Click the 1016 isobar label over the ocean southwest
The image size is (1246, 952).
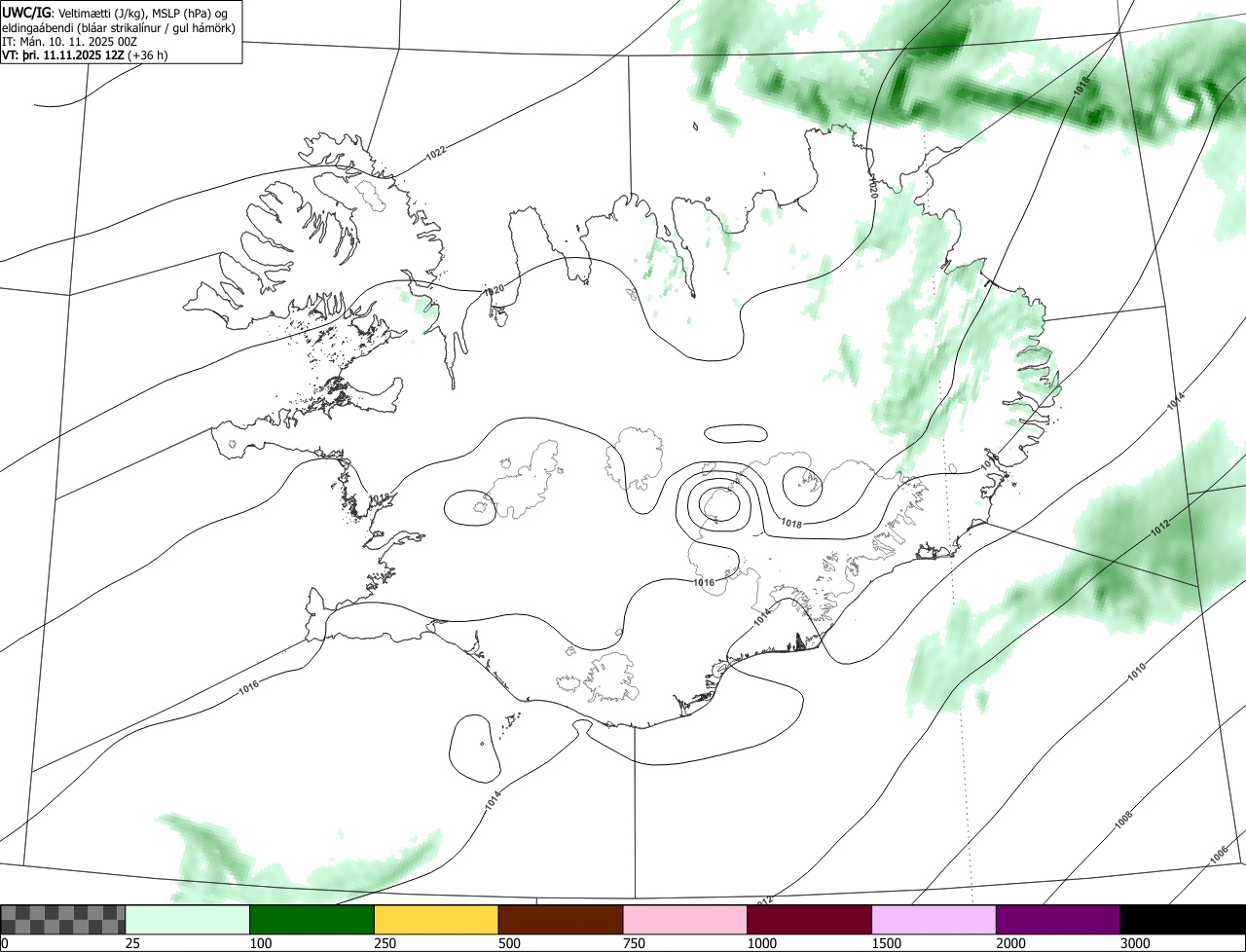(x=248, y=687)
